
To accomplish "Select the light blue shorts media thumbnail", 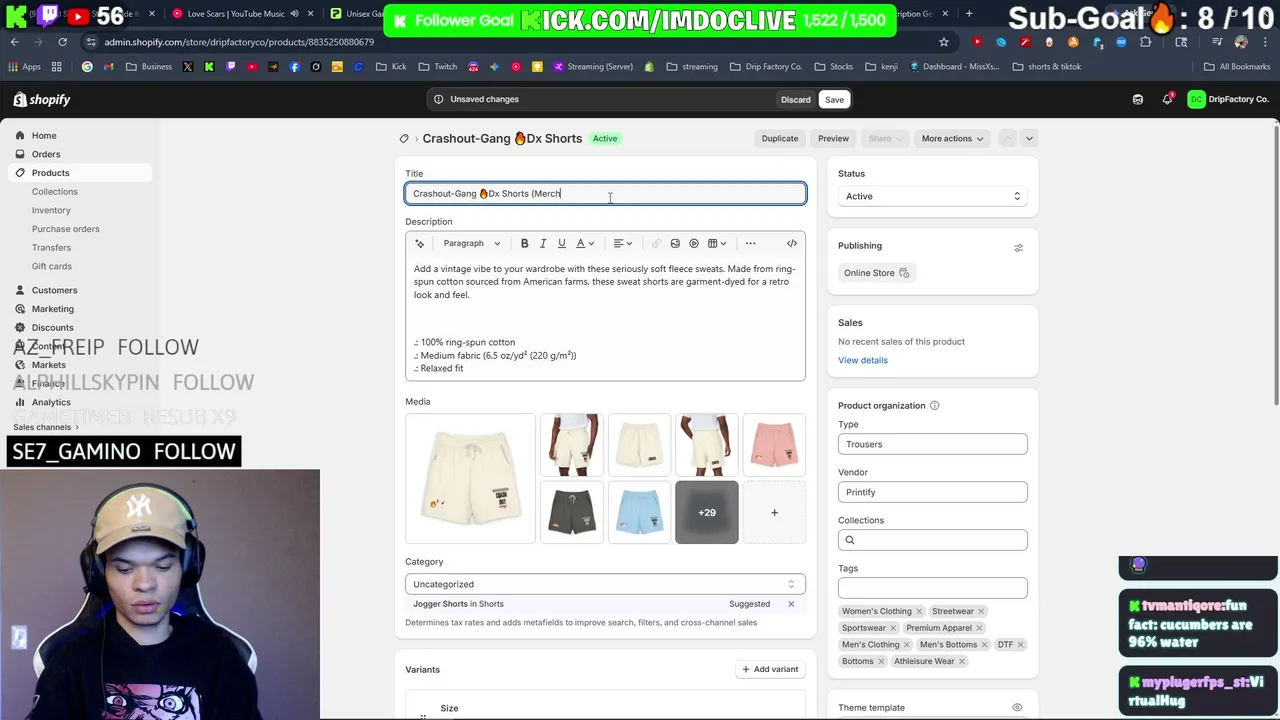I will [639, 512].
